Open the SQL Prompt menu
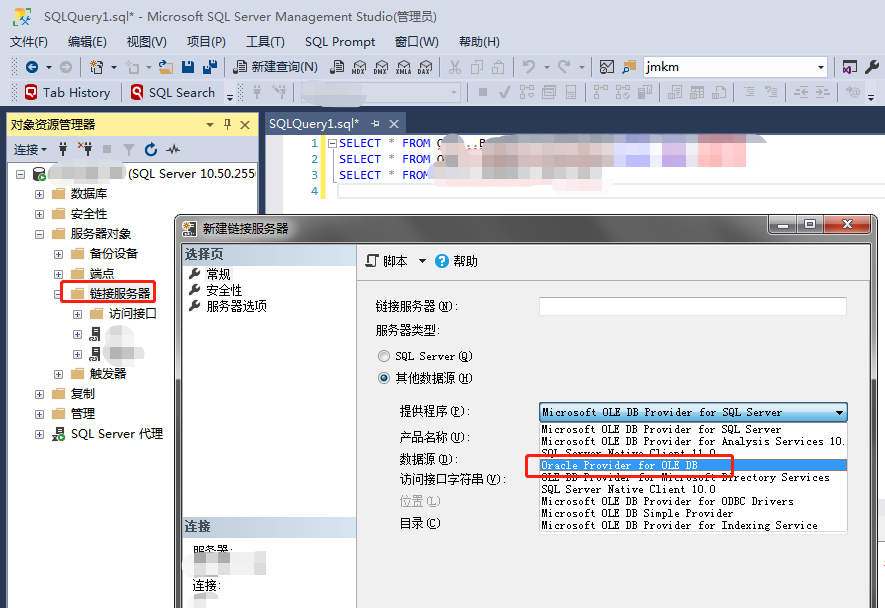885x608 pixels. pyautogui.click(x=340, y=42)
